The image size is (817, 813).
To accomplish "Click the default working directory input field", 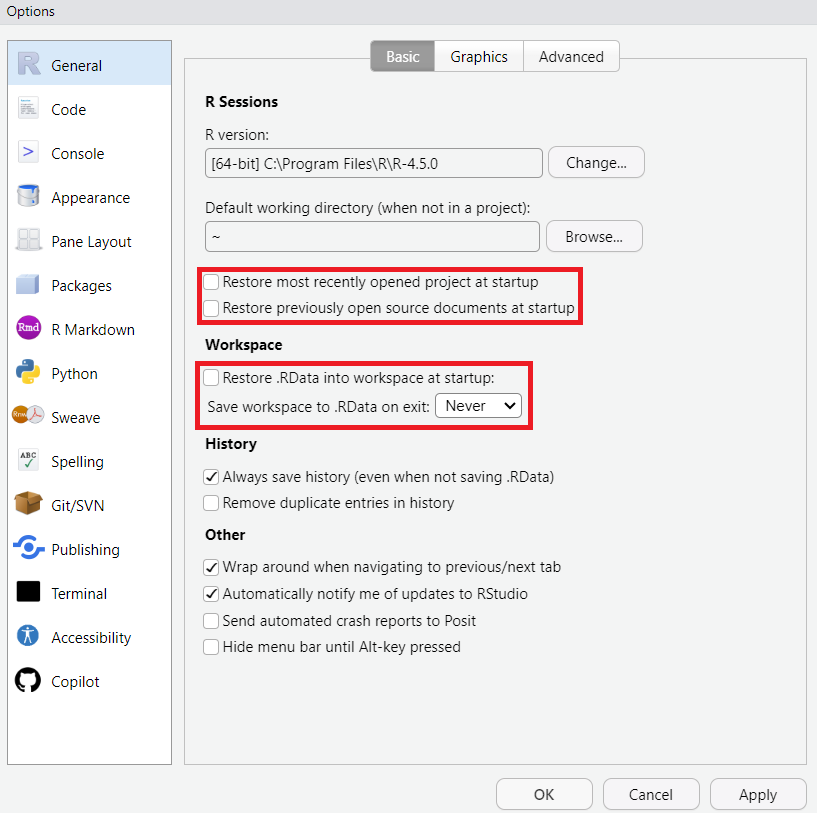I will pos(372,236).
